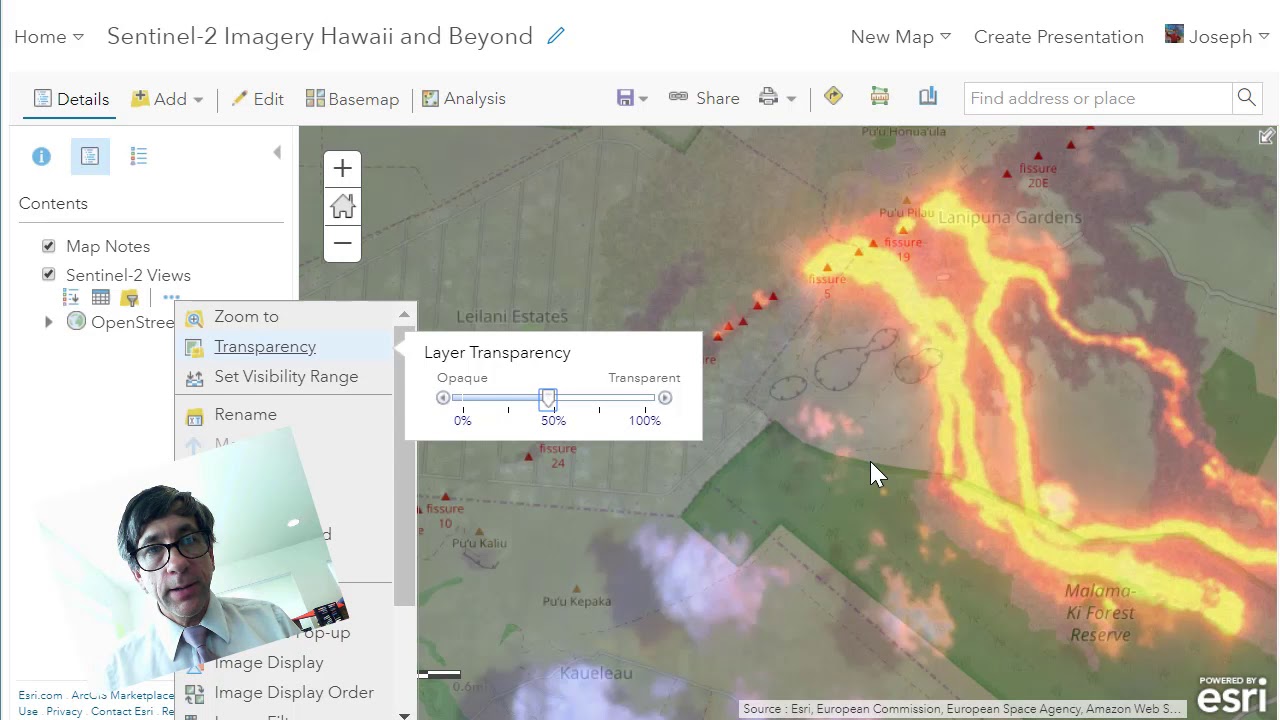The image size is (1280, 720).
Task: Open the New Map dropdown
Action: tap(901, 37)
